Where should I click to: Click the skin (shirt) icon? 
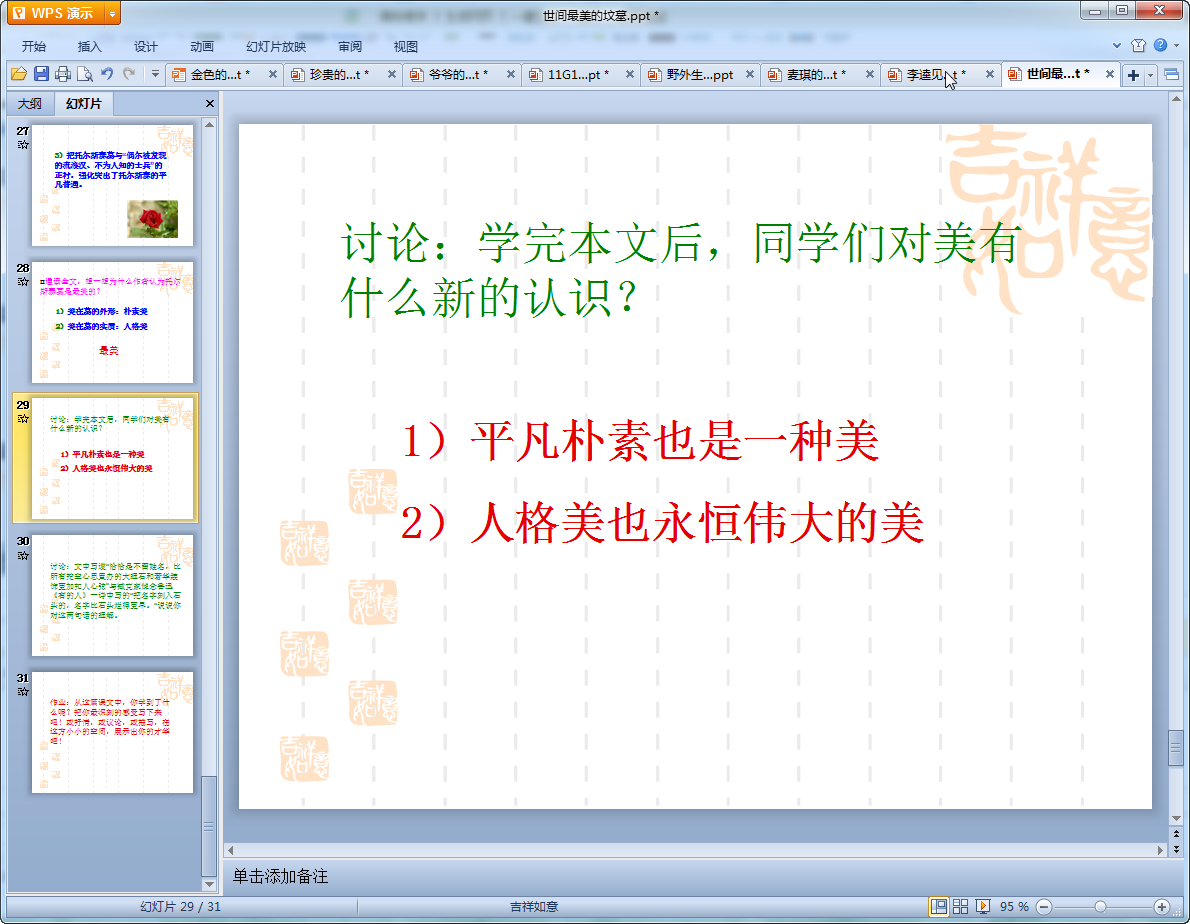(x=1138, y=46)
